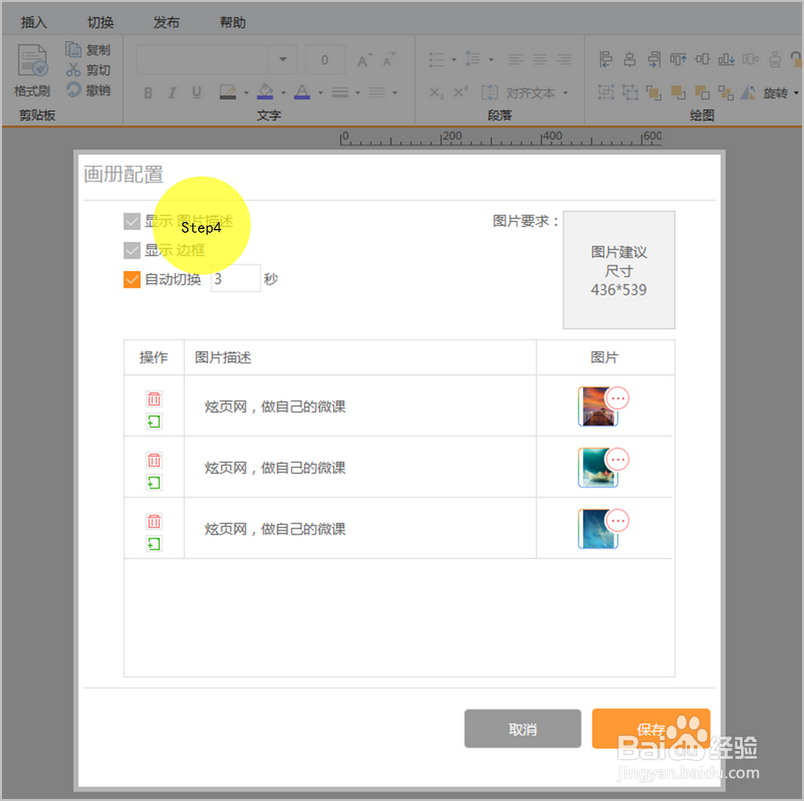Click align objects right icon in 绘图
804x801 pixels.
(x=654, y=59)
